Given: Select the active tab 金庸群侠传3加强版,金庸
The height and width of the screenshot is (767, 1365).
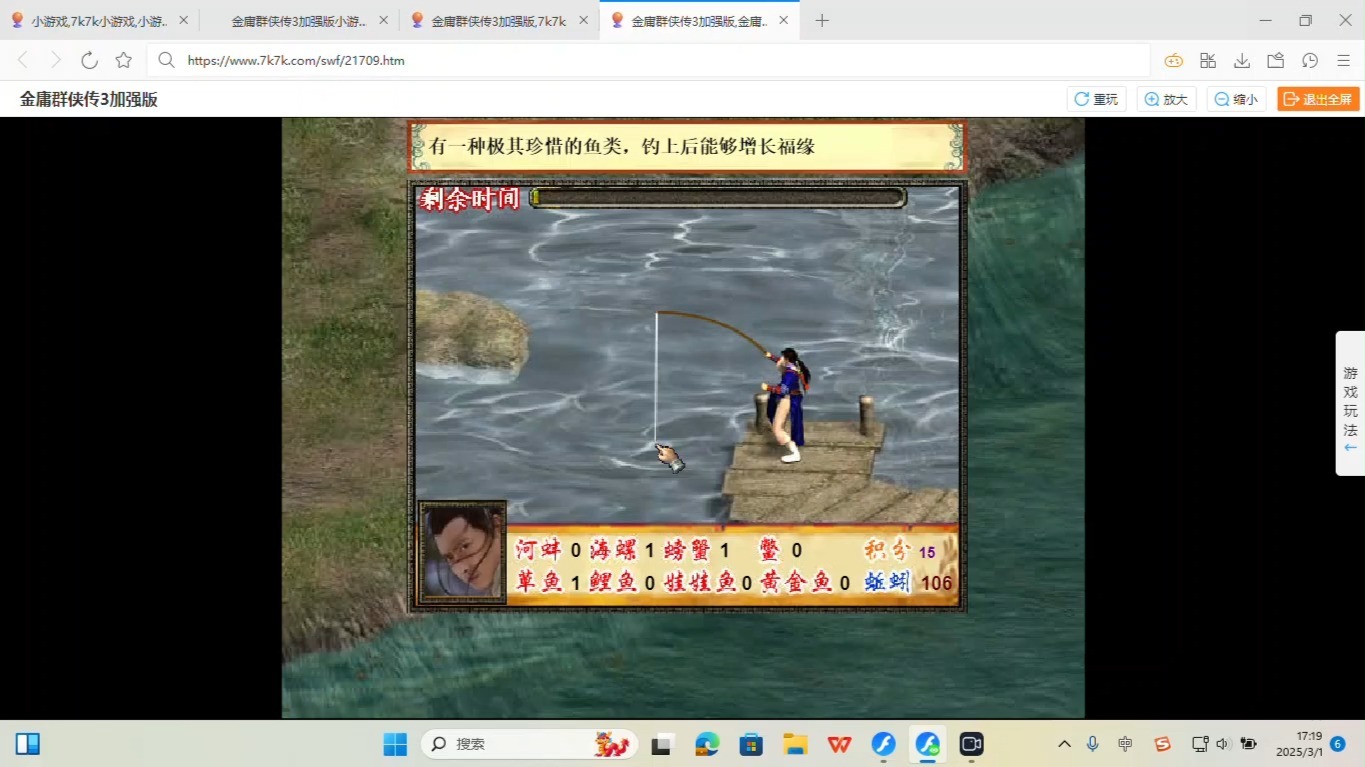Looking at the screenshot, I should click(699, 20).
